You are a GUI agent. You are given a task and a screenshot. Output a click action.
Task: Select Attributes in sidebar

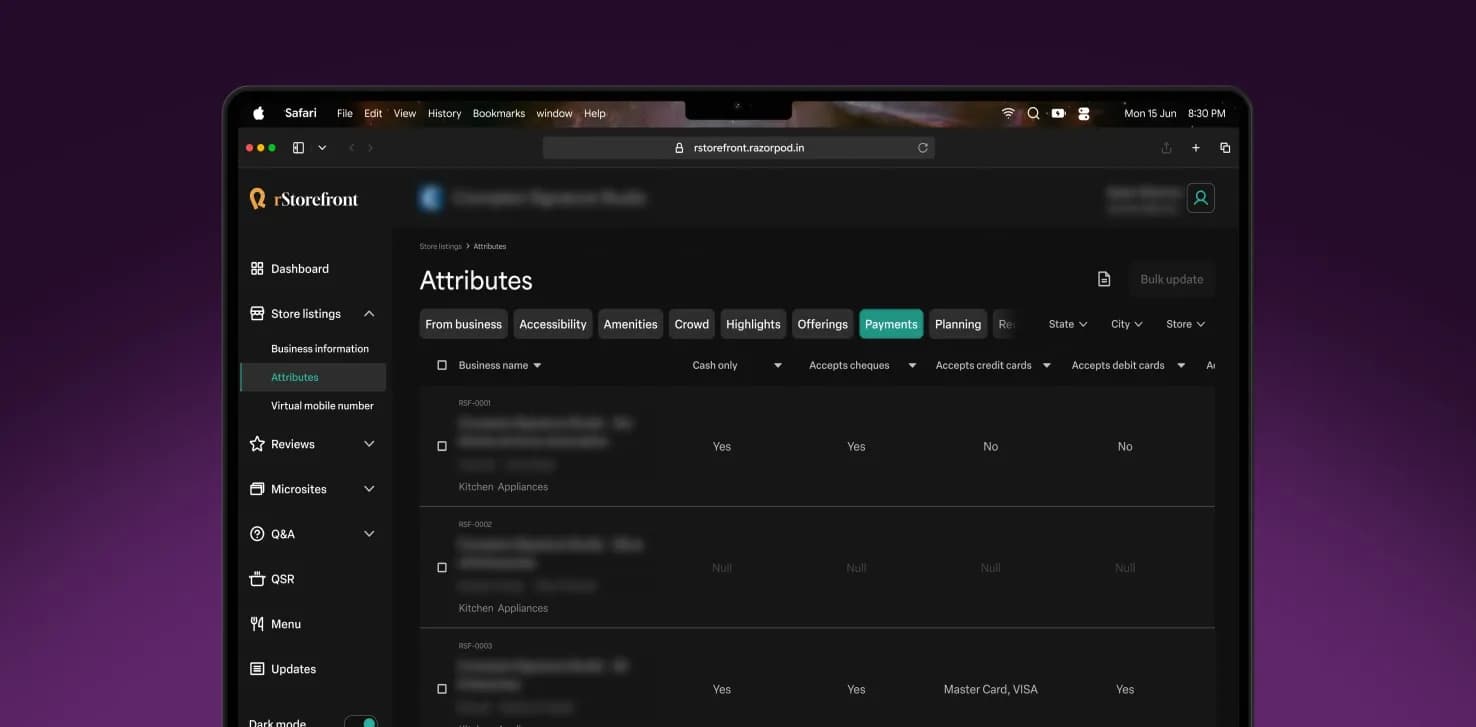coord(313,377)
